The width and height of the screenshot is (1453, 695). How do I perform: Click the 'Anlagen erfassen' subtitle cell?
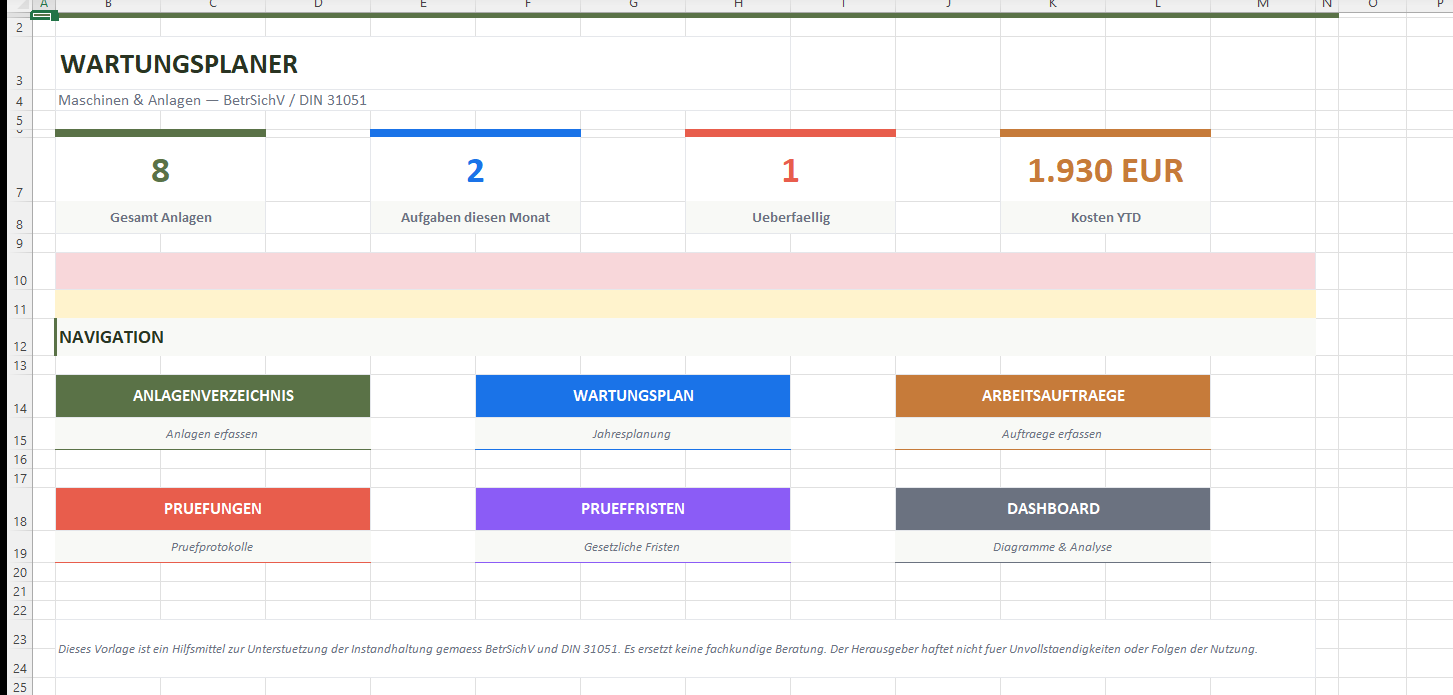click(x=212, y=434)
